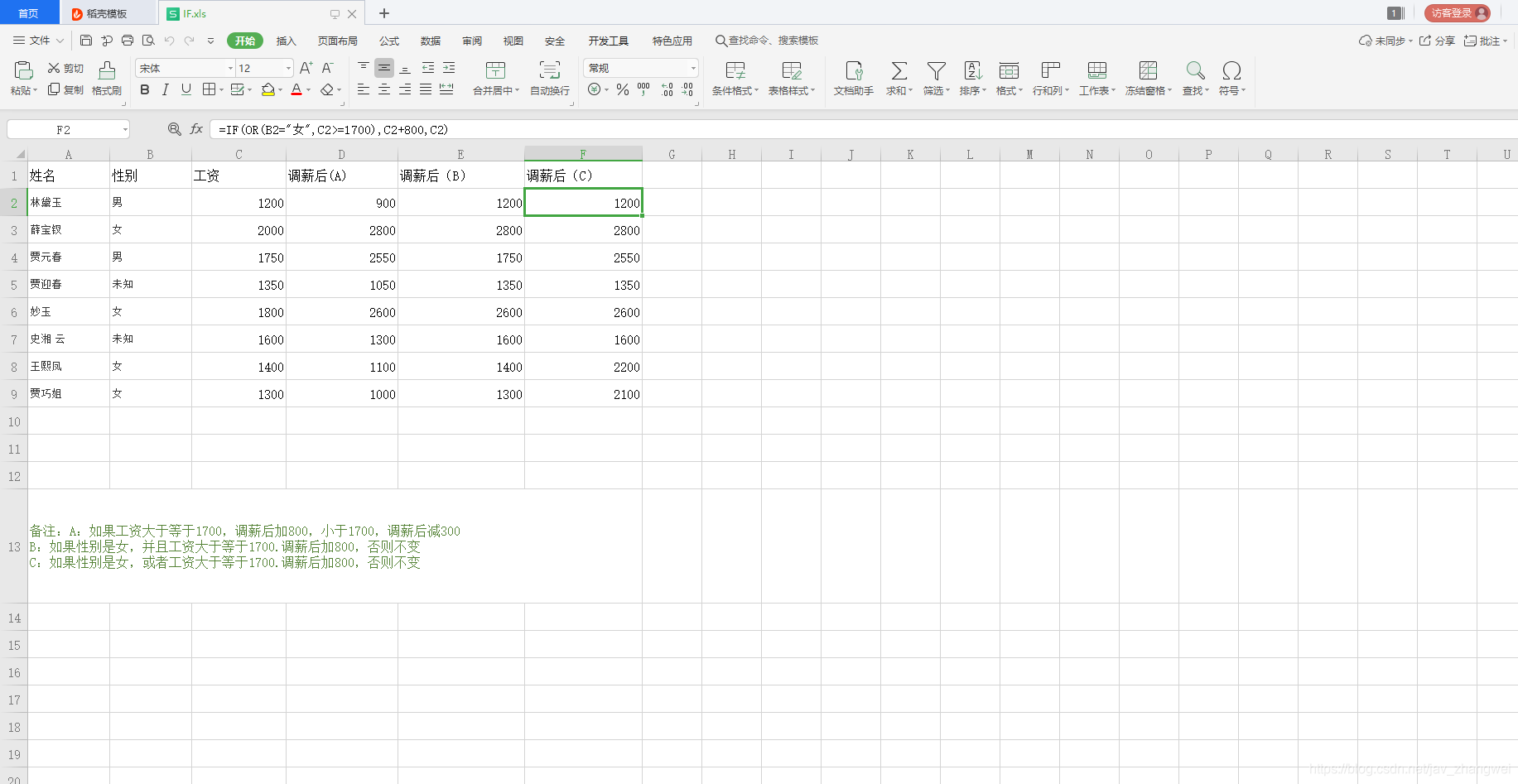Toggle bottom vertical alignment button
The image size is (1518, 784).
[x=405, y=68]
